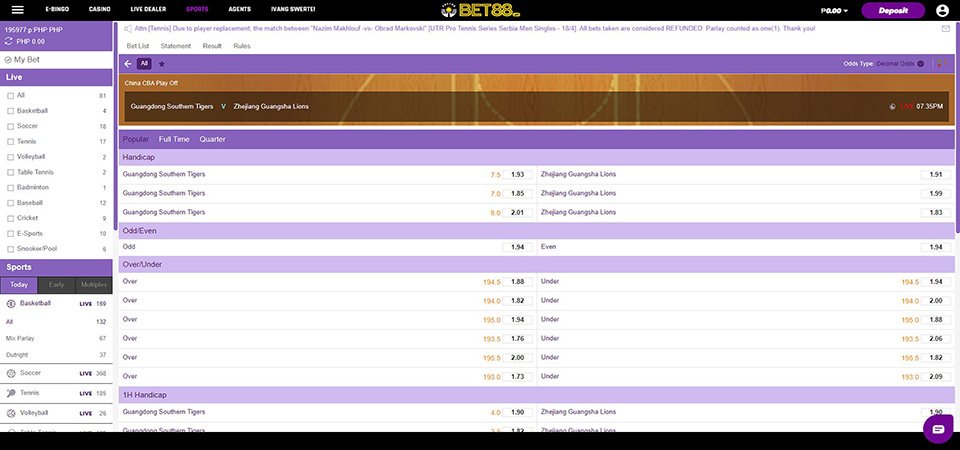This screenshot has height=450, width=960.
Task: Collapse the Over/Under section
Action: [536, 264]
